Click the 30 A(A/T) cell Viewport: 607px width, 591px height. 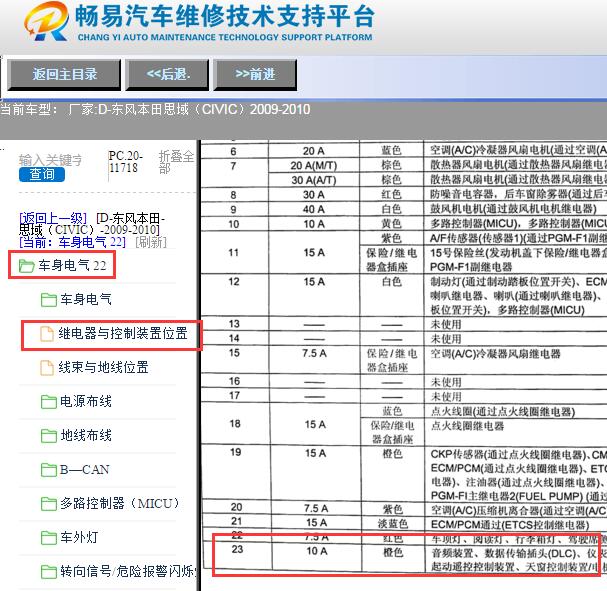pyautogui.click(x=314, y=180)
